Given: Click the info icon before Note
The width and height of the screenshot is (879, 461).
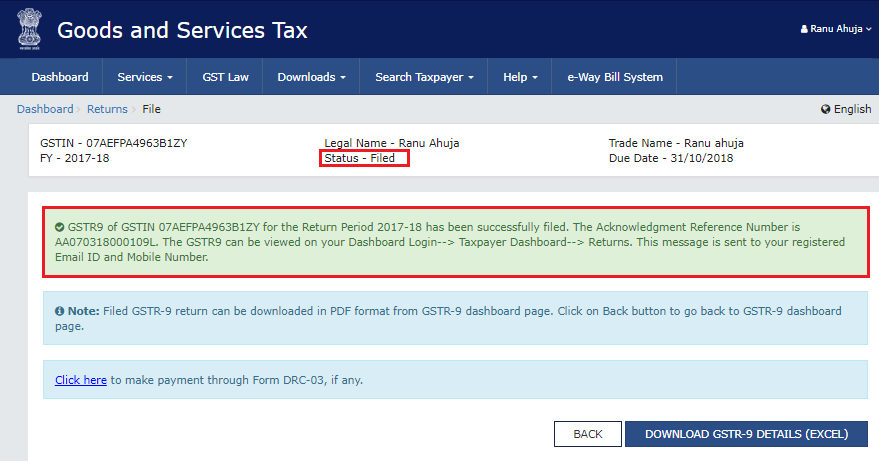Looking at the screenshot, I should tap(59, 311).
